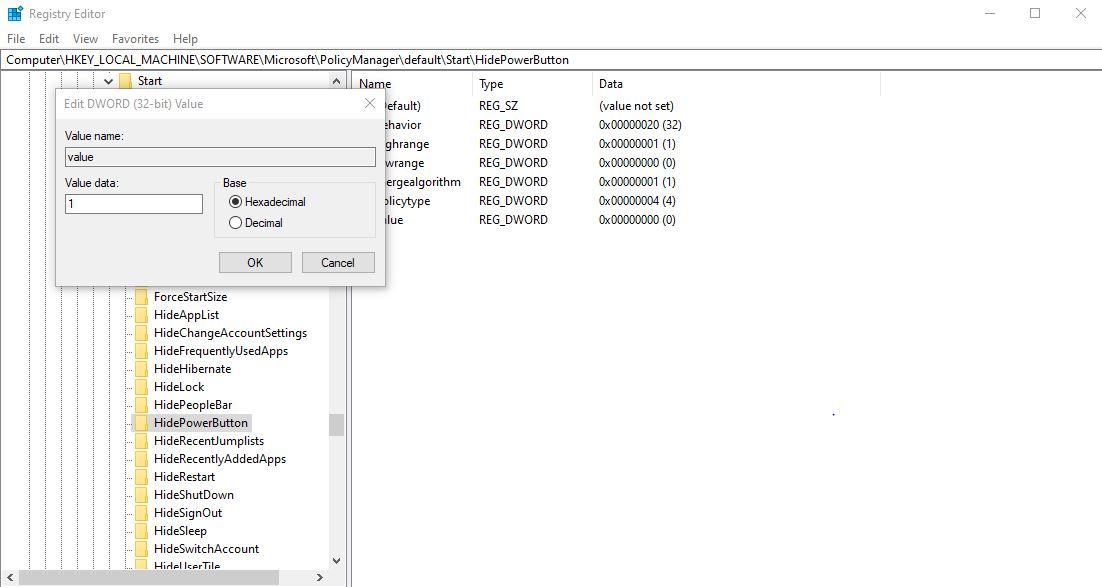Click inside the Value data field
Image resolution: width=1102 pixels, height=587 pixels.
coord(133,203)
